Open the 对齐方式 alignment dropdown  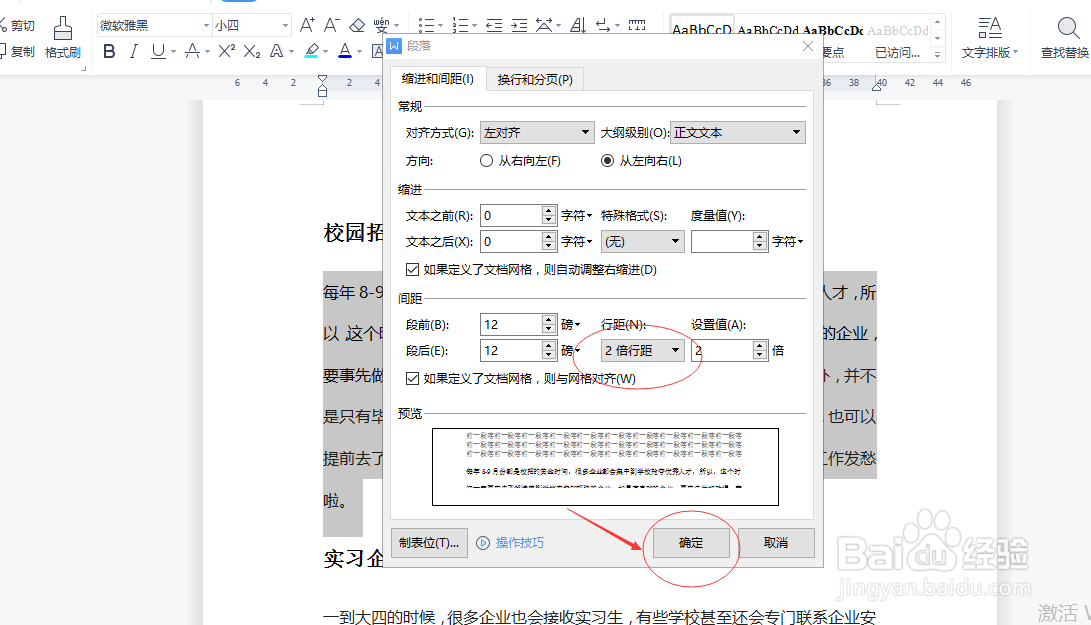click(x=536, y=132)
